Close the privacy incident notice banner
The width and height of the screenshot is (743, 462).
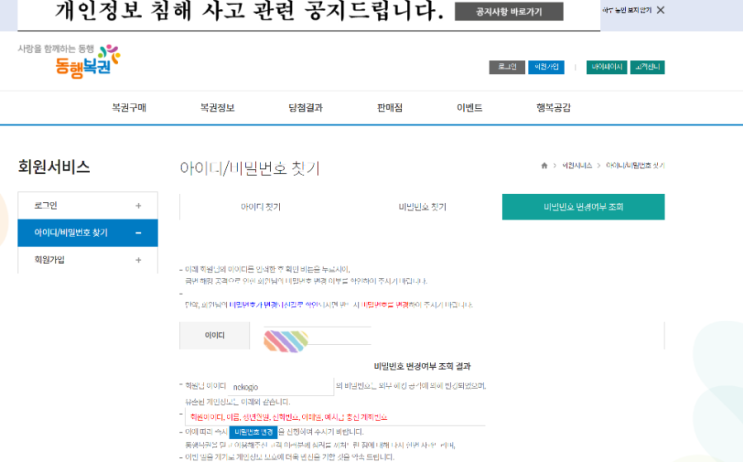[x=661, y=10]
